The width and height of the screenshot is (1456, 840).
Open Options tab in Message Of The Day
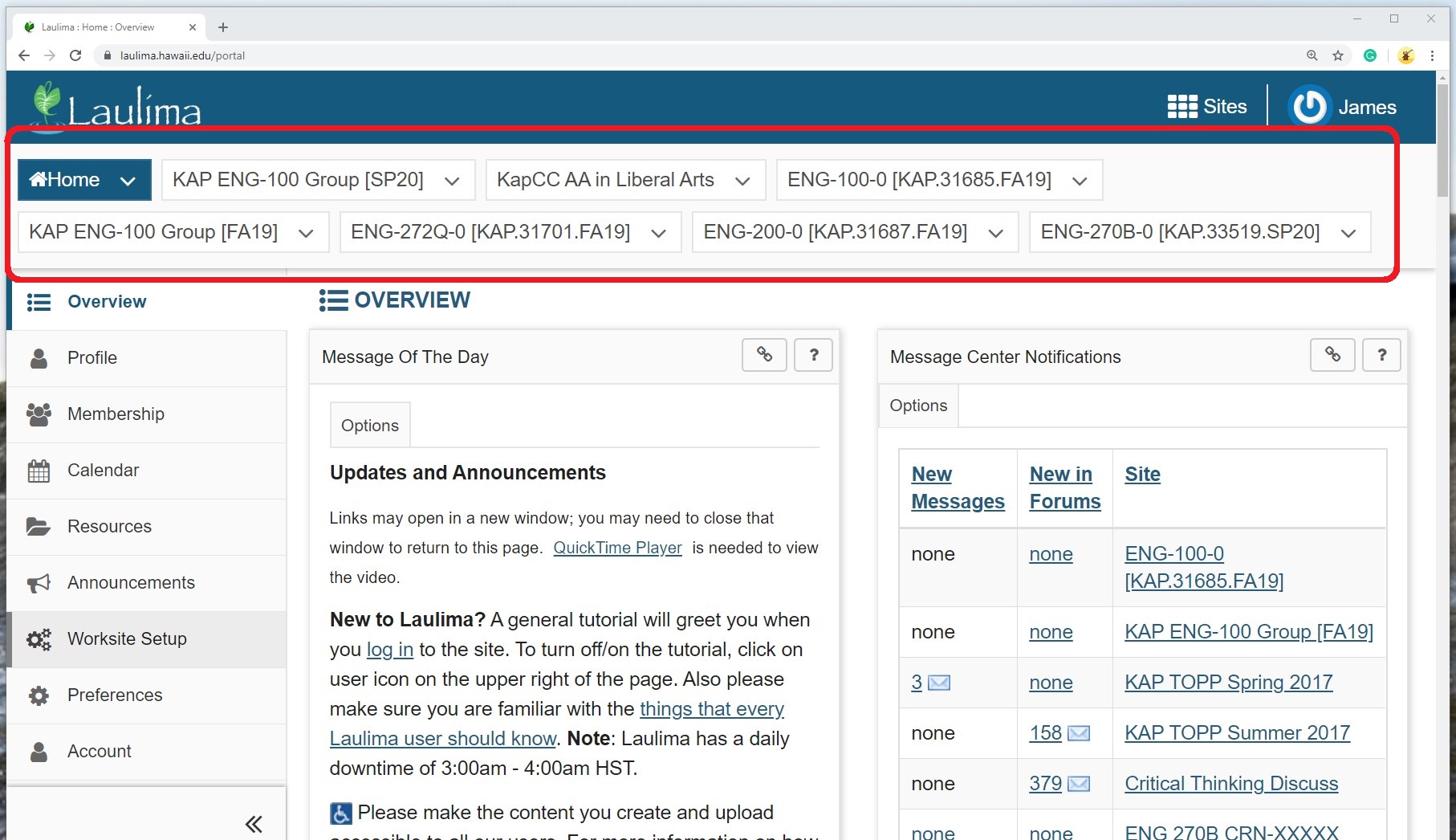[x=370, y=426]
